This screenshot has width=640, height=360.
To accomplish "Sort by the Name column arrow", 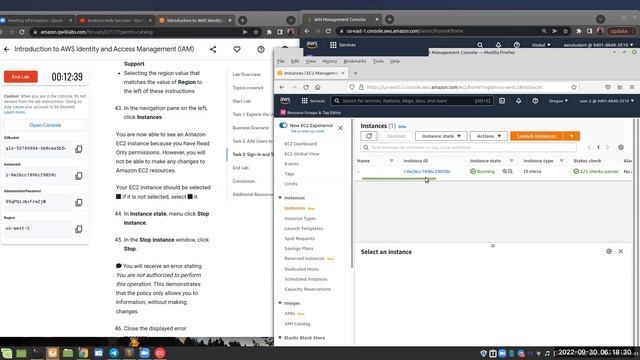I will coord(391,161).
